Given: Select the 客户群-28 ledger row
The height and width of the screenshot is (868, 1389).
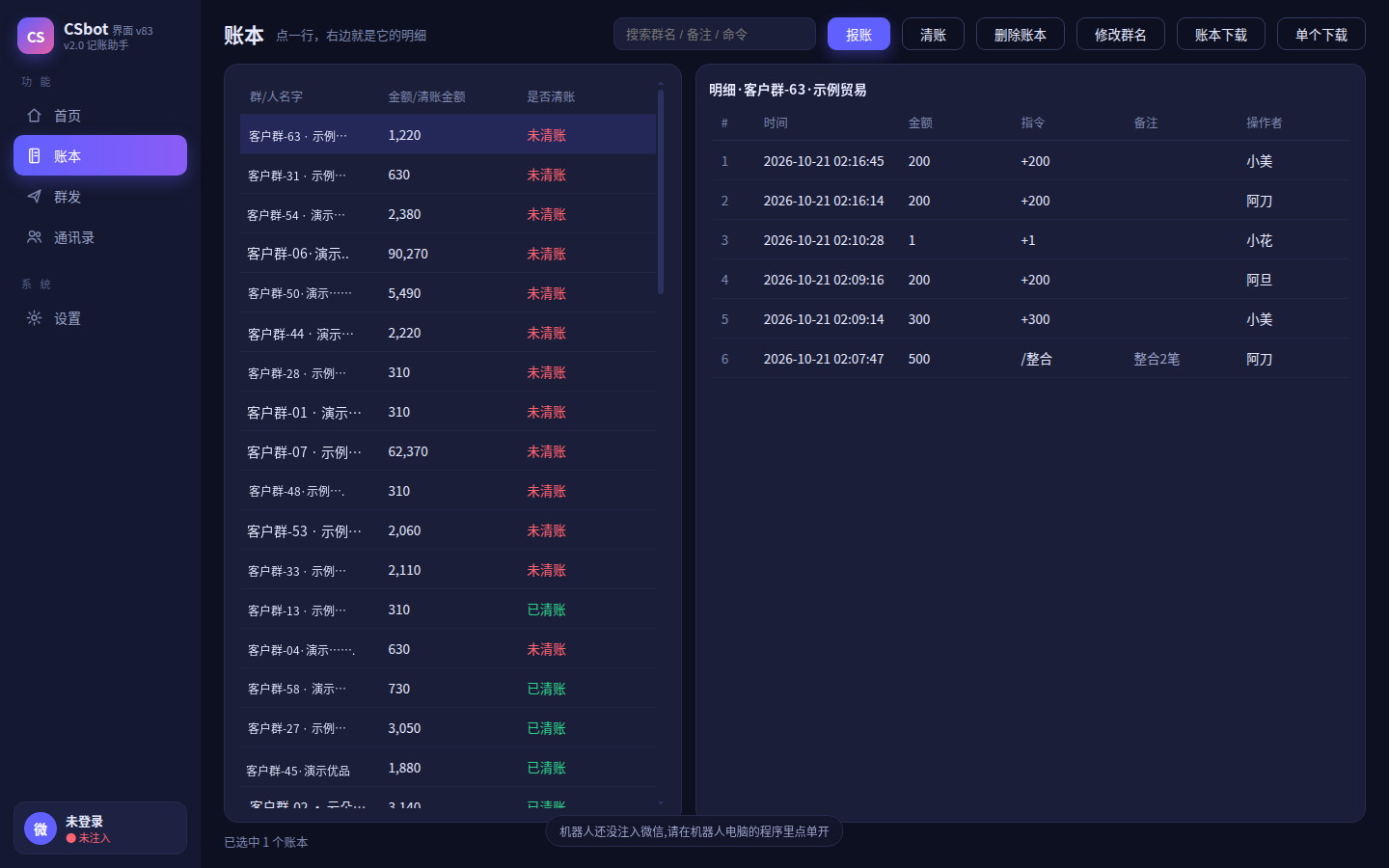Looking at the screenshot, I should 448,372.
